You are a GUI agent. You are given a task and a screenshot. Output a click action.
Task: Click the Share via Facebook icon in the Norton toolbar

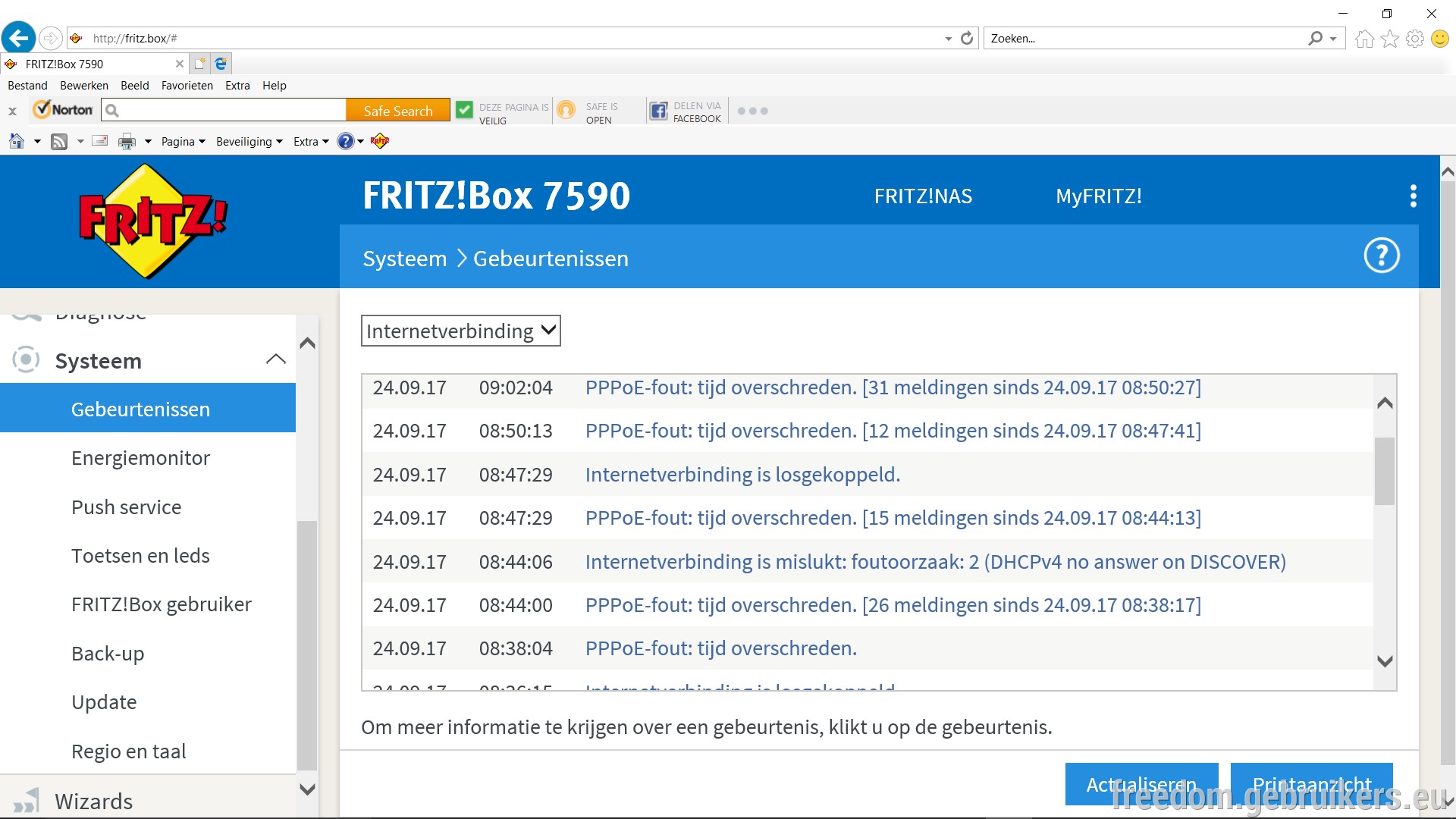tap(659, 111)
